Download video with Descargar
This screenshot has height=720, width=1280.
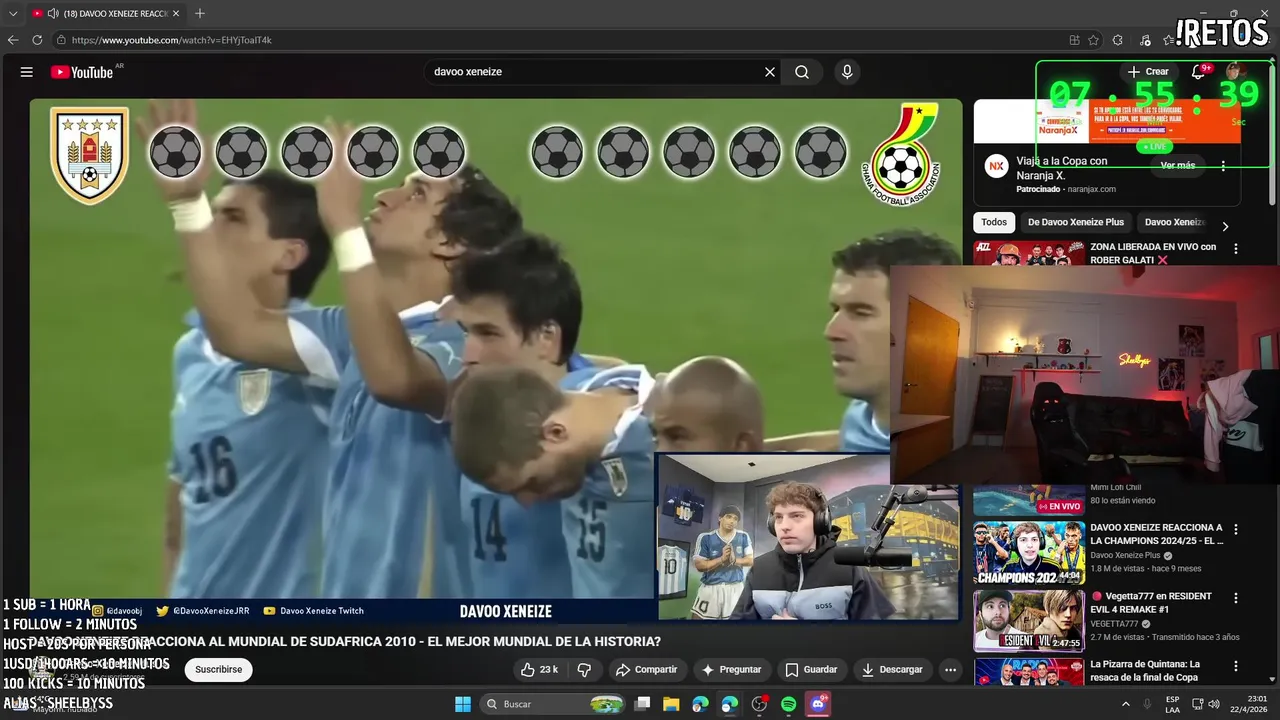point(892,670)
